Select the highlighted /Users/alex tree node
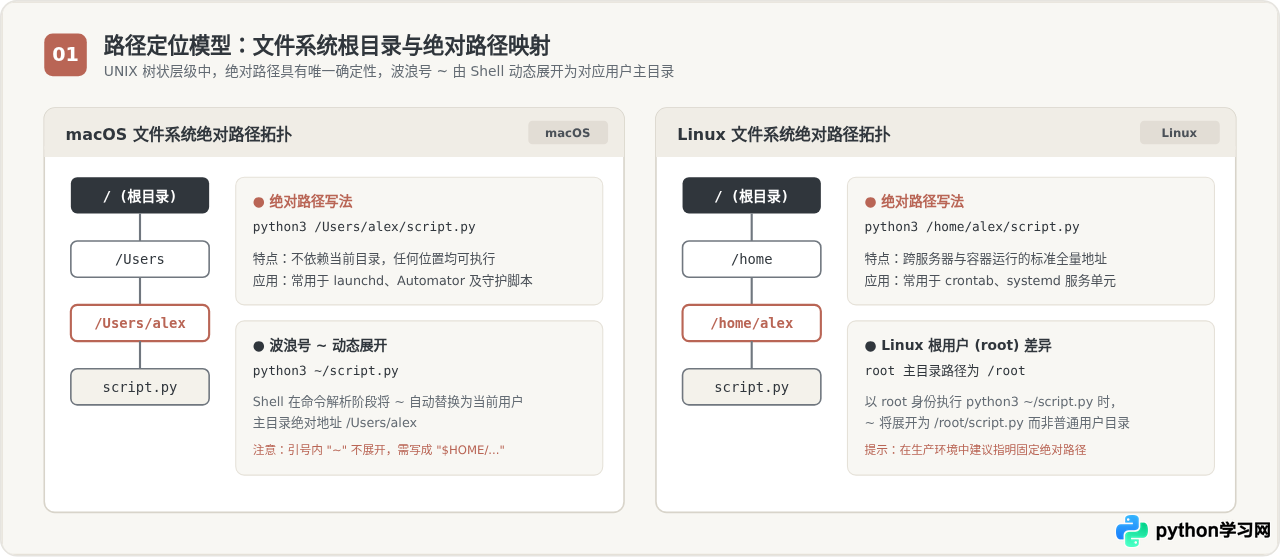1280x557 pixels. 140,323
